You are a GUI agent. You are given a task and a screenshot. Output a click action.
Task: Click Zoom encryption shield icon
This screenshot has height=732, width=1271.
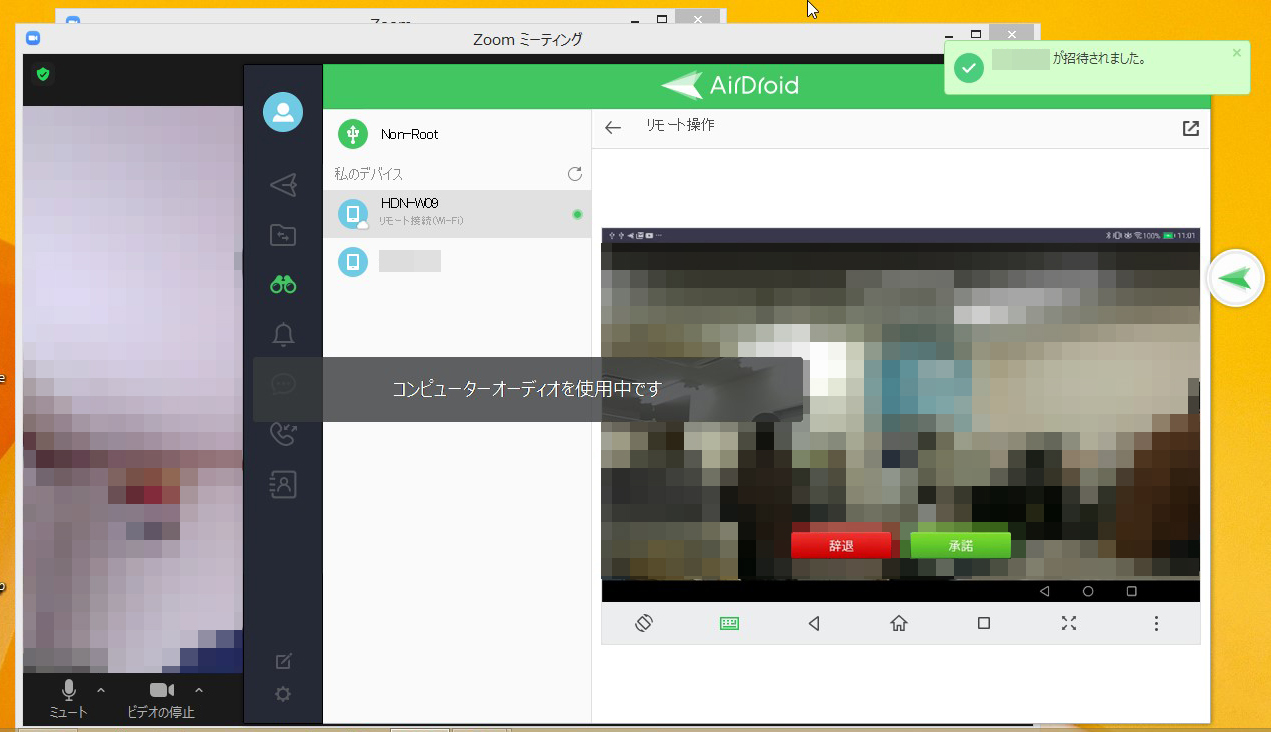43,74
